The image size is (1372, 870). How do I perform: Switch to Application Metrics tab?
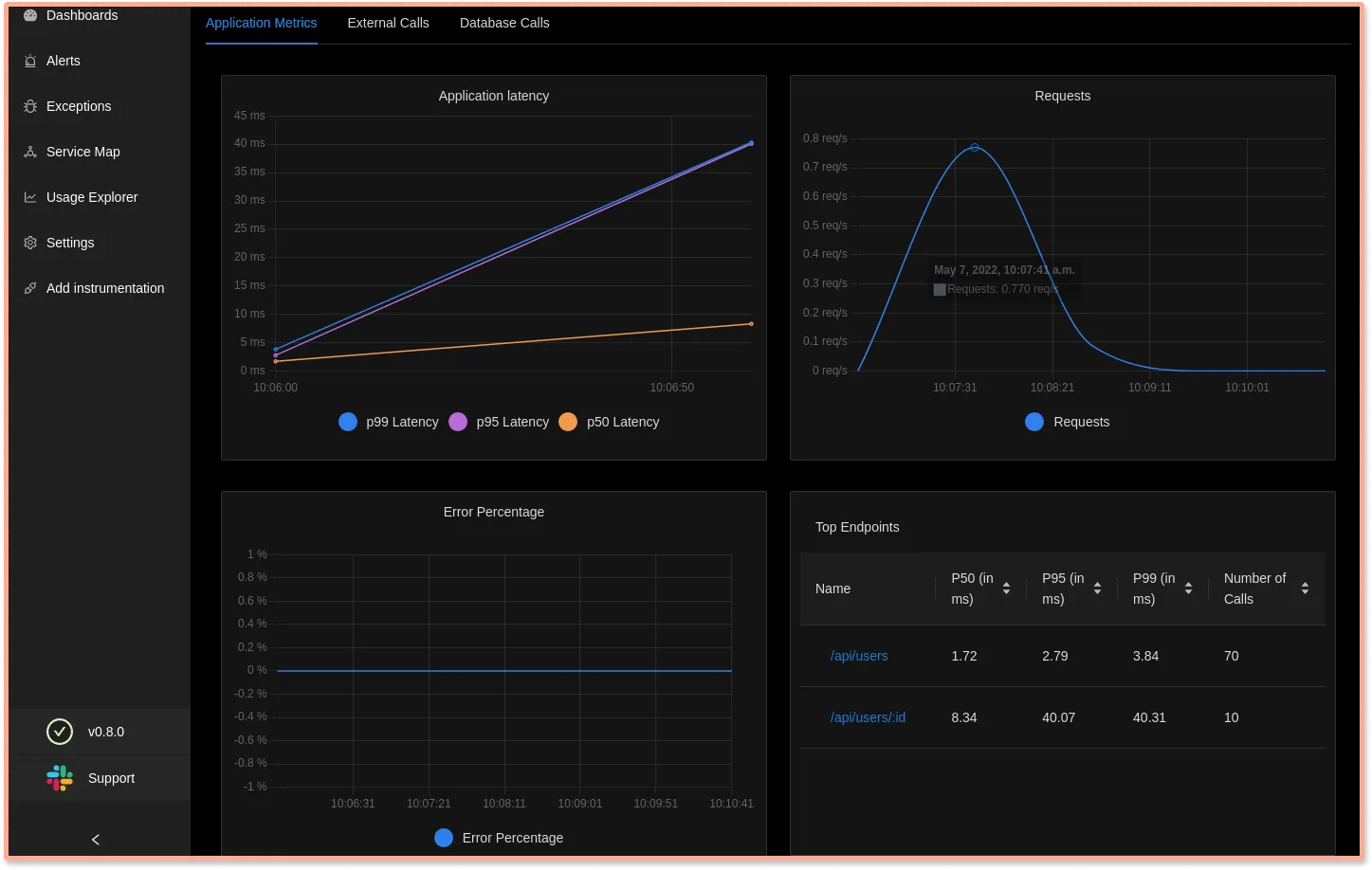[x=262, y=23]
